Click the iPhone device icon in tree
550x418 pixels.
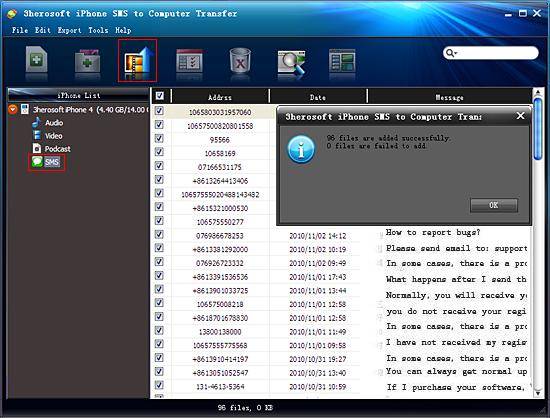(25, 109)
